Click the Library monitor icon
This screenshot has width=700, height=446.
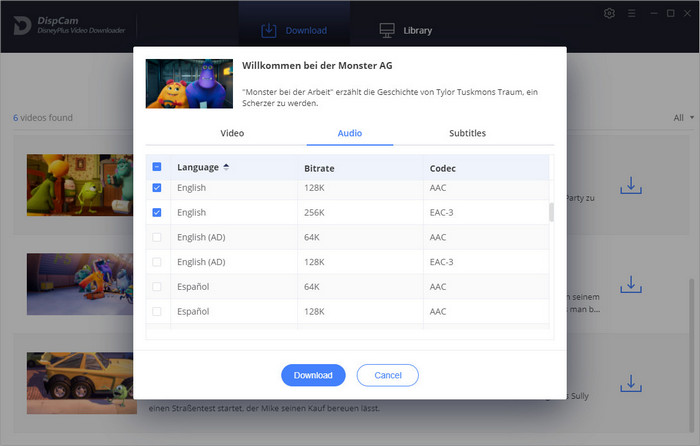pos(387,30)
